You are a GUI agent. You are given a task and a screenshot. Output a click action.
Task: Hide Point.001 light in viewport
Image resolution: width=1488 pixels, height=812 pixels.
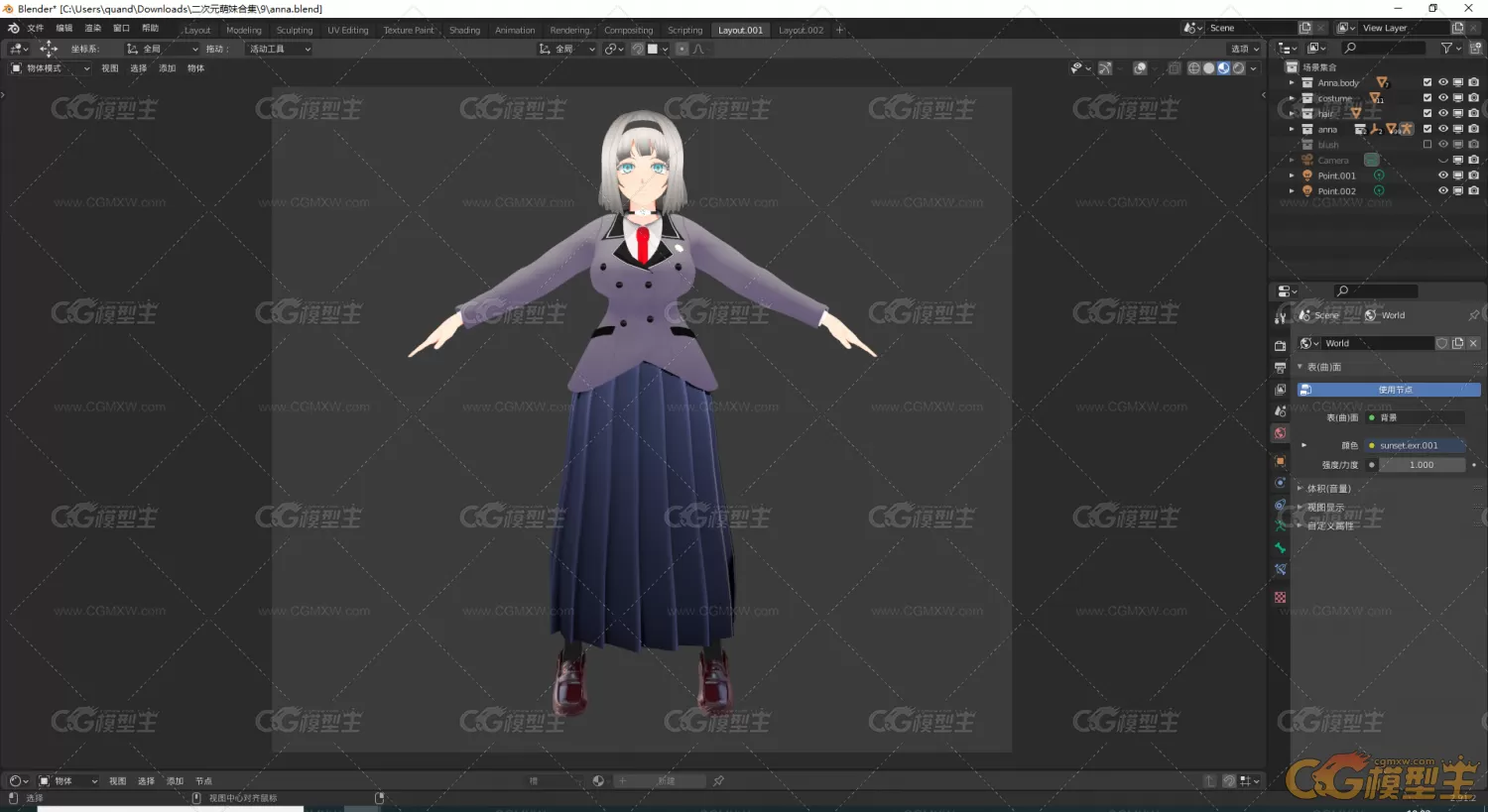(1443, 174)
